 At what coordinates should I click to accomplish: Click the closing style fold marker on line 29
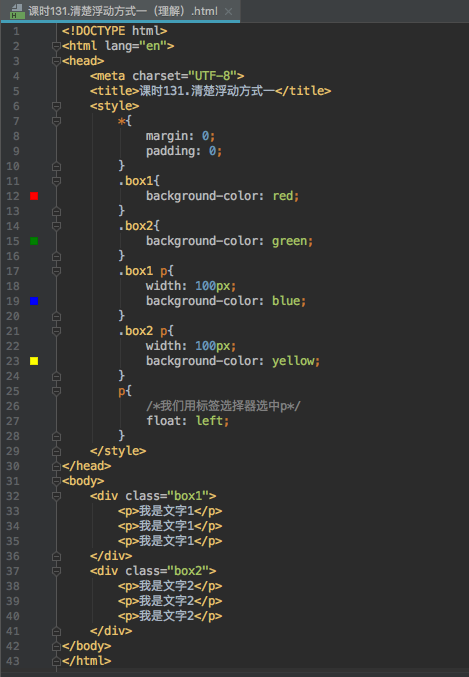56,451
